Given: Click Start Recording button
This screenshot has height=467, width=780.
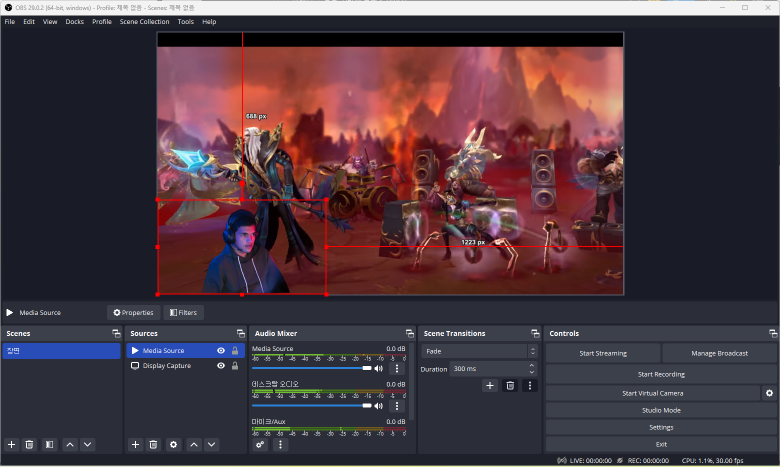Looking at the screenshot, I should [661, 374].
